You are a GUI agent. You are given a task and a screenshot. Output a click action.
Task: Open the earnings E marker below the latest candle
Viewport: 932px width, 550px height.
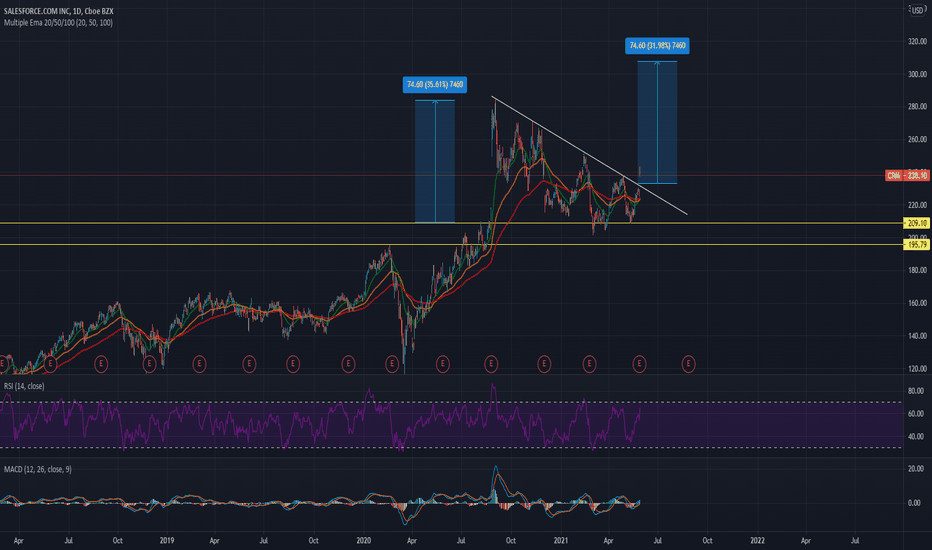click(x=639, y=363)
